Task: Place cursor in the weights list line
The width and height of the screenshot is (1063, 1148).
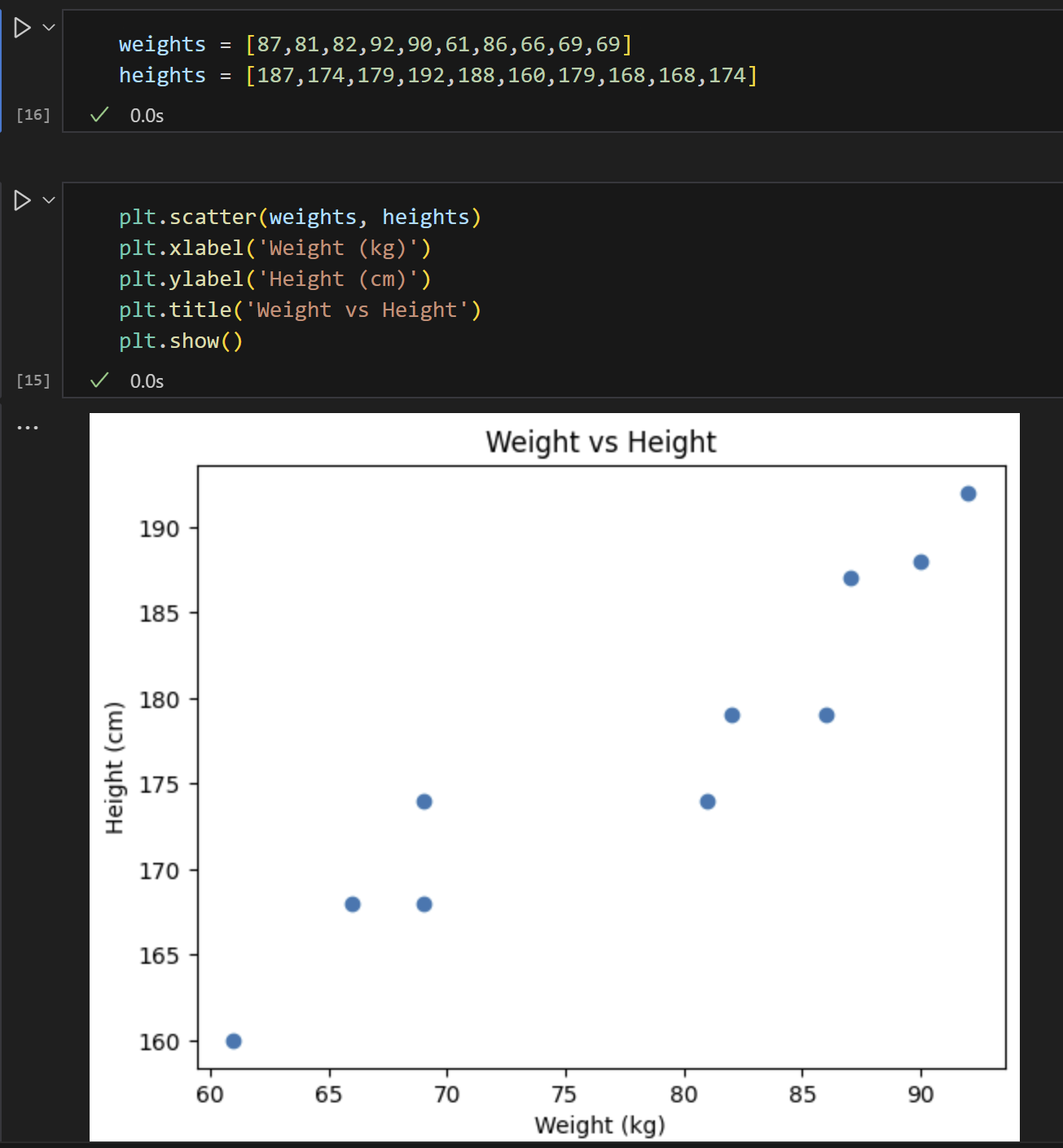Action: (x=376, y=44)
